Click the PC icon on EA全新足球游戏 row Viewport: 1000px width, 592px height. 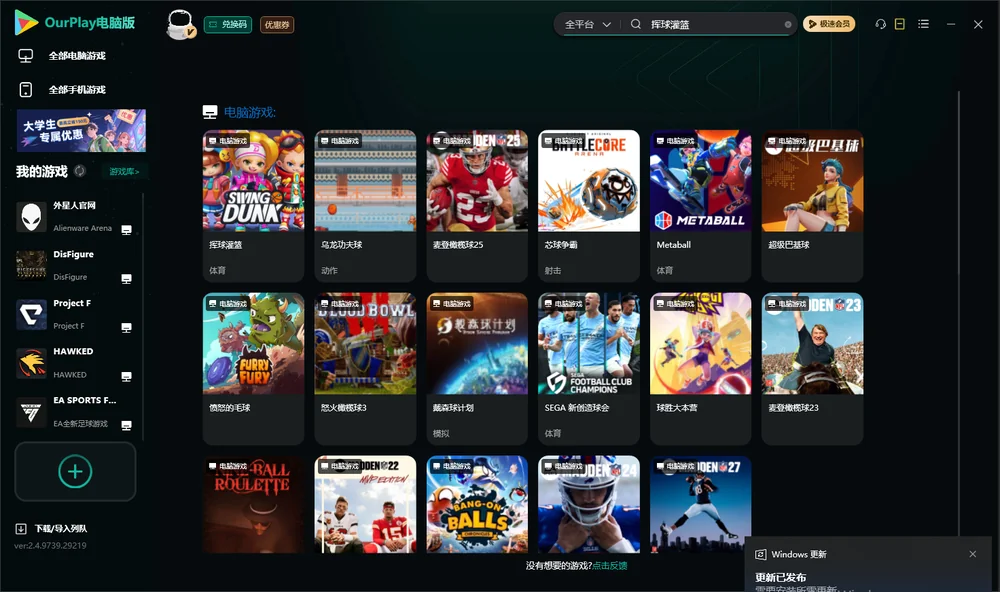pyautogui.click(x=126, y=426)
